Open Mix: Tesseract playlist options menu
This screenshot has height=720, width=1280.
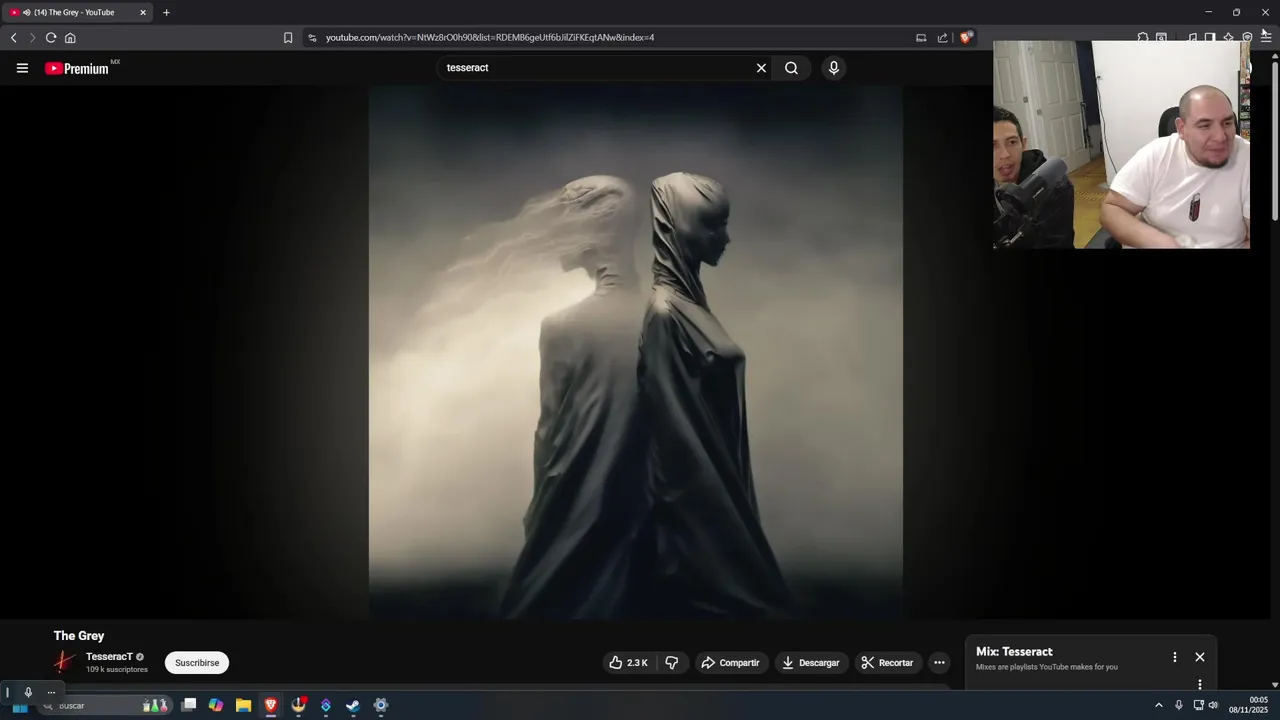coord(1175,657)
